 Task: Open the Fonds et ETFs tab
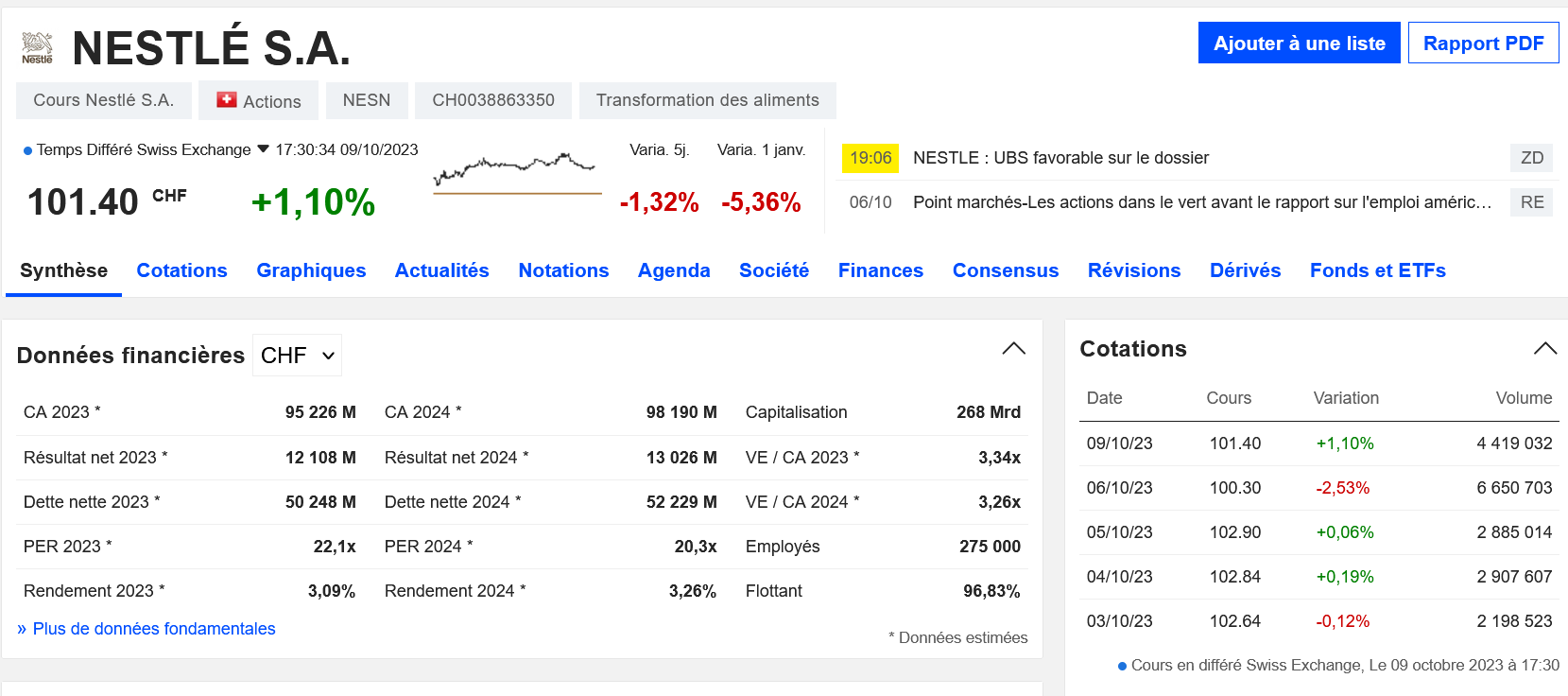tap(1378, 270)
